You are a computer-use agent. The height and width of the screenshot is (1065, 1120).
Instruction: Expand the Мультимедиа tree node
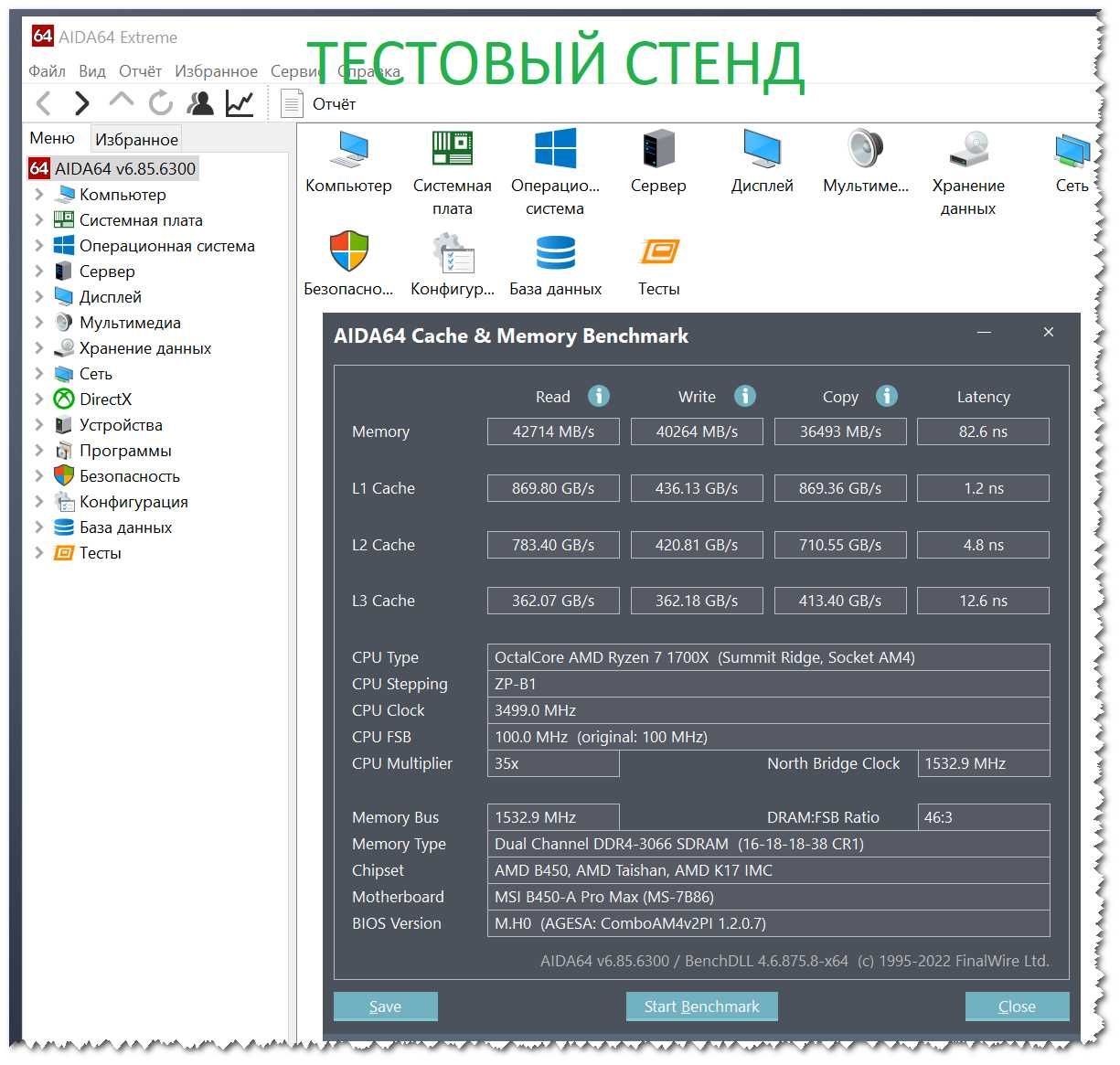point(38,322)
